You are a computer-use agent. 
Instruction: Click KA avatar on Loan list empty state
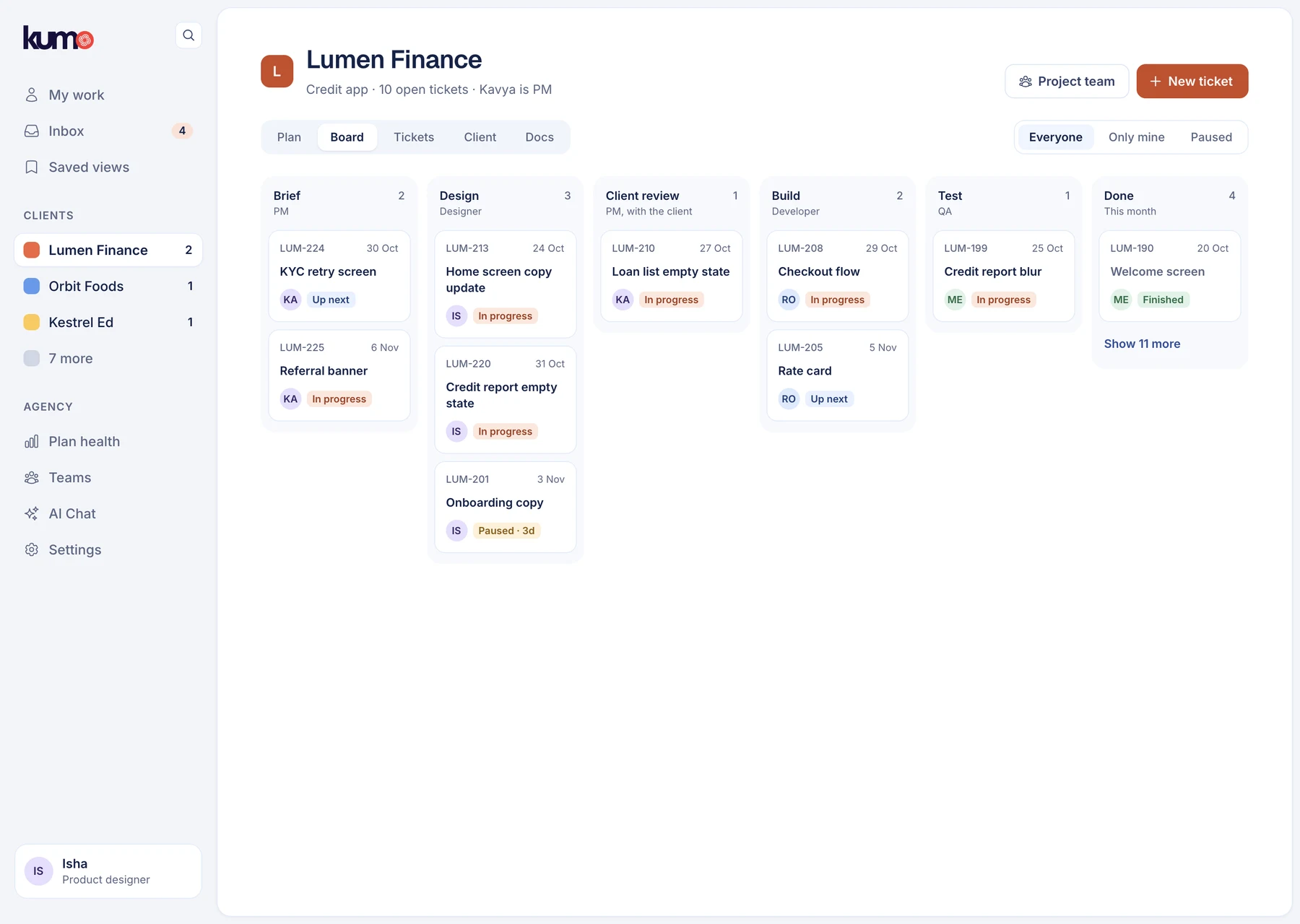pos(623,300)
